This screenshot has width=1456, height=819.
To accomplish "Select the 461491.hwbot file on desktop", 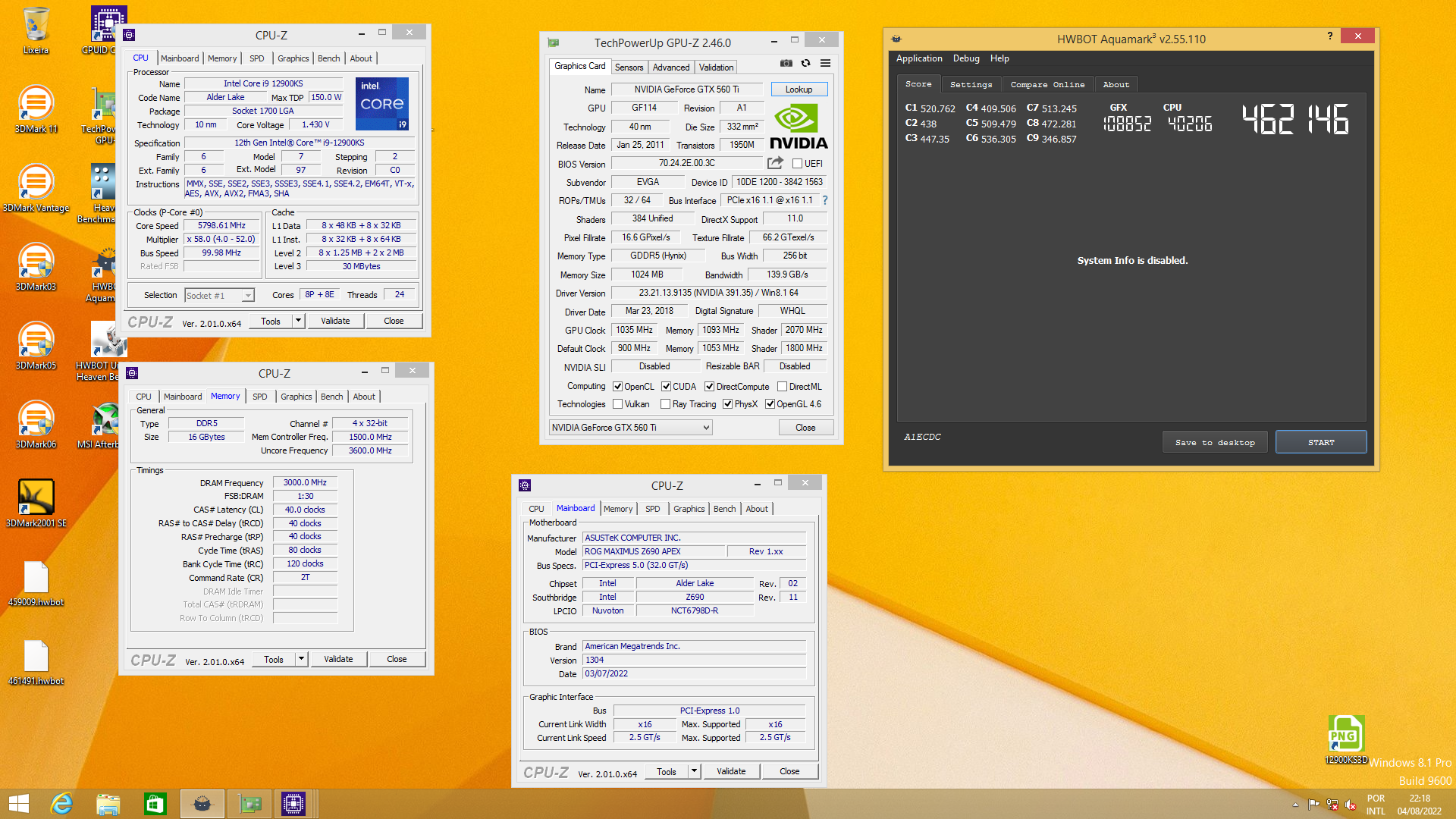I will [36, 662].
